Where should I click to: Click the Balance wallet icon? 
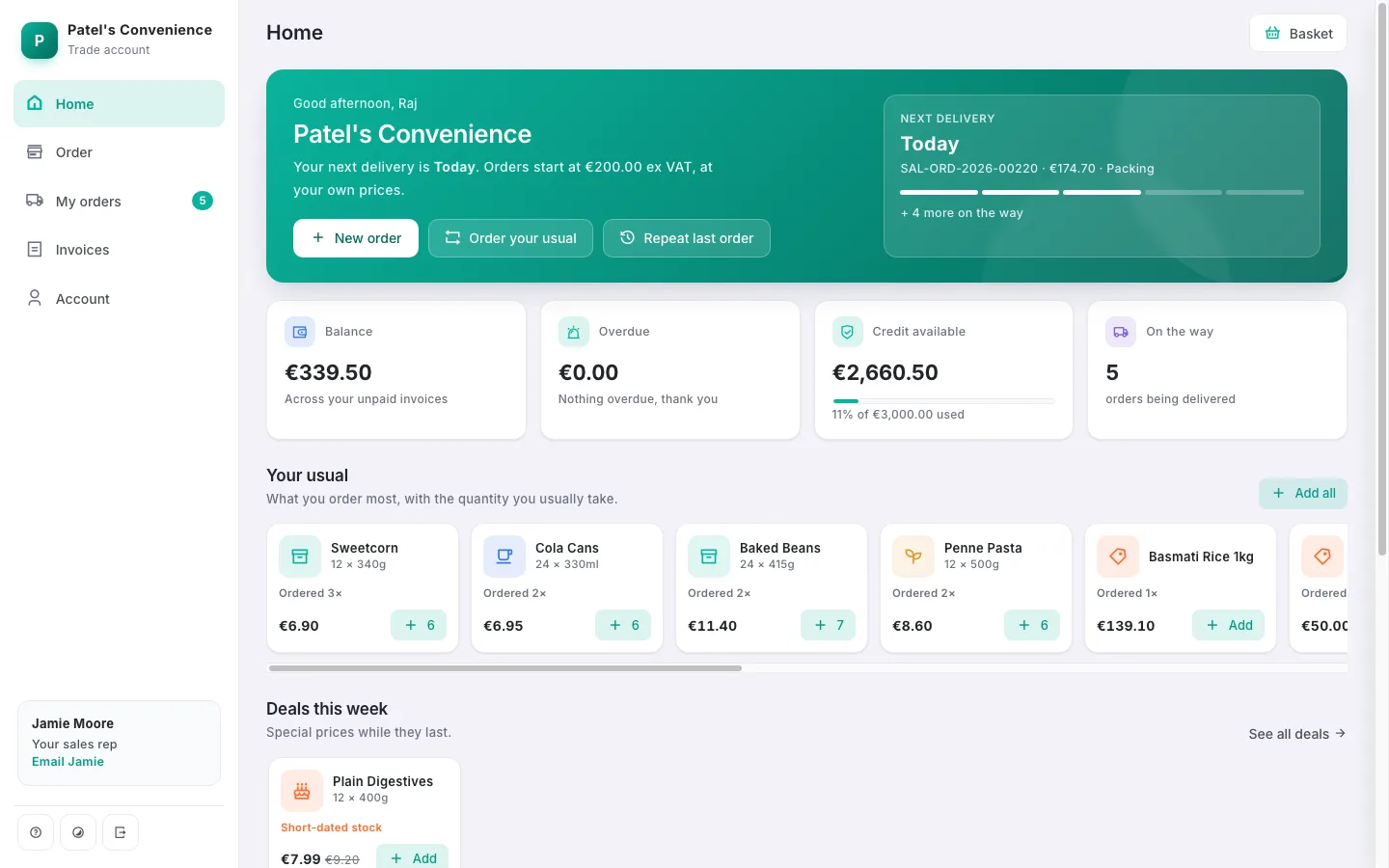[x=300, y=332]
